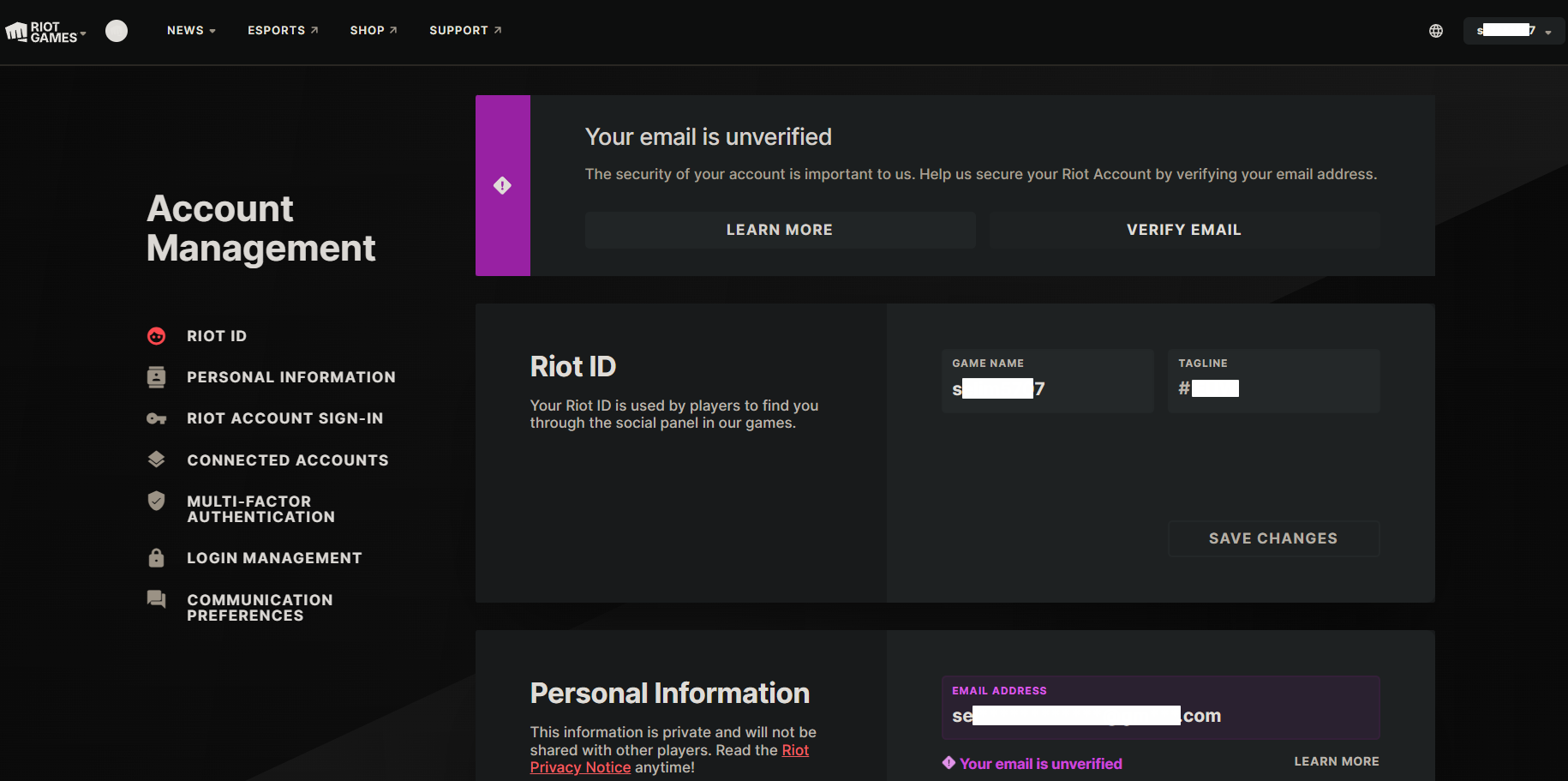Click Learn More in the unverified banner
The width and height of the screenshot is (1568, 781).
[780, 230]
